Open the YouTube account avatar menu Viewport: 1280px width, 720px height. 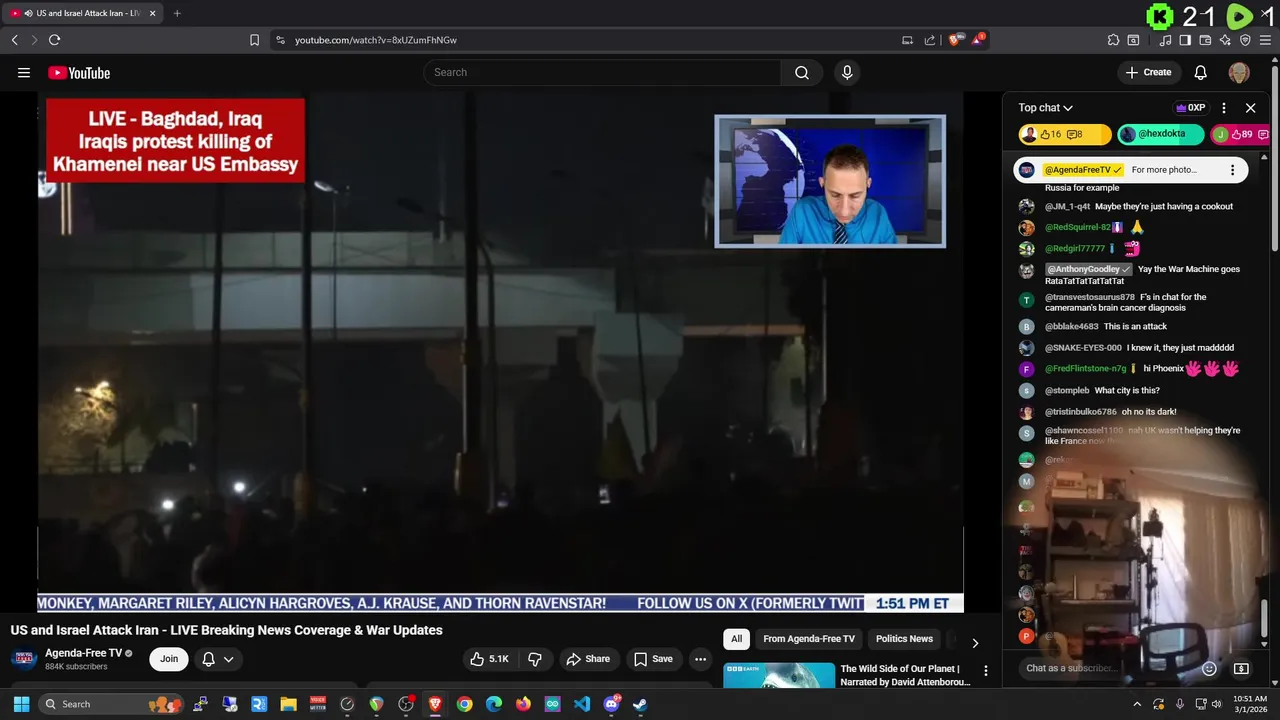[x=1239, y=72]
